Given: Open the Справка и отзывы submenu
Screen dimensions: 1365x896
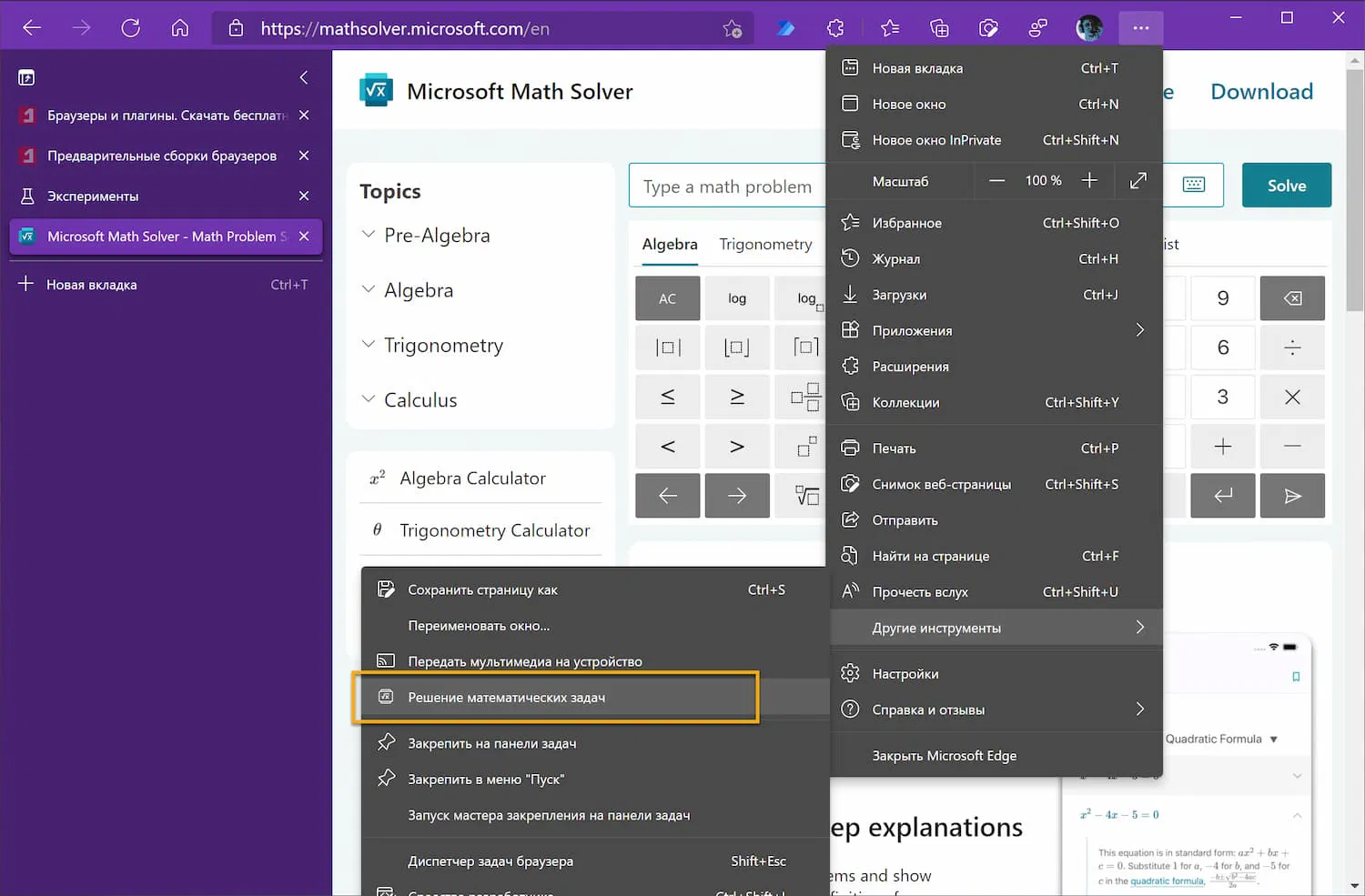Looking at the screenshot, I should 995,710.
